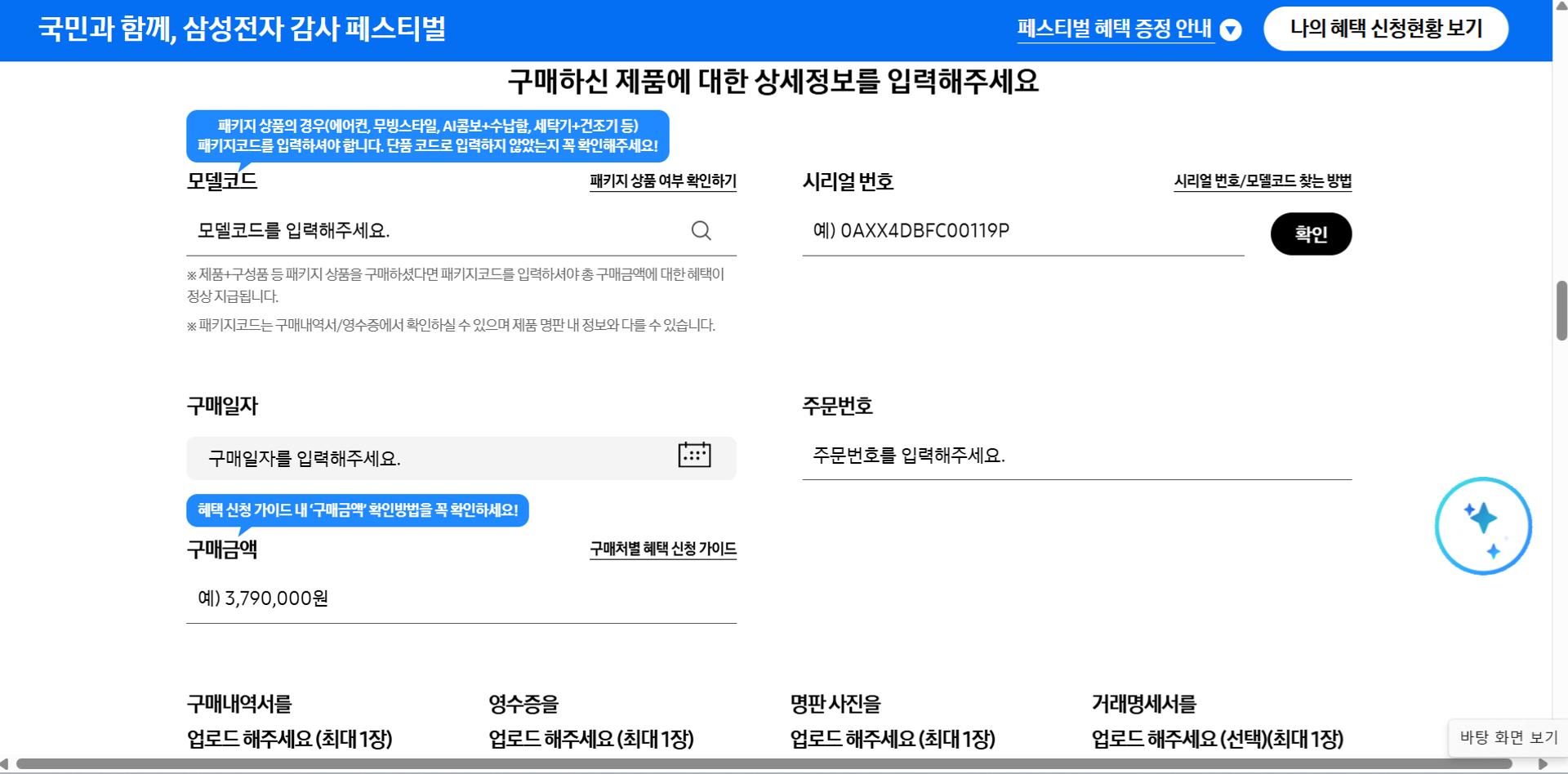
Task: Focus the 시리얼 번호 input field
Action: (1022, 231)
